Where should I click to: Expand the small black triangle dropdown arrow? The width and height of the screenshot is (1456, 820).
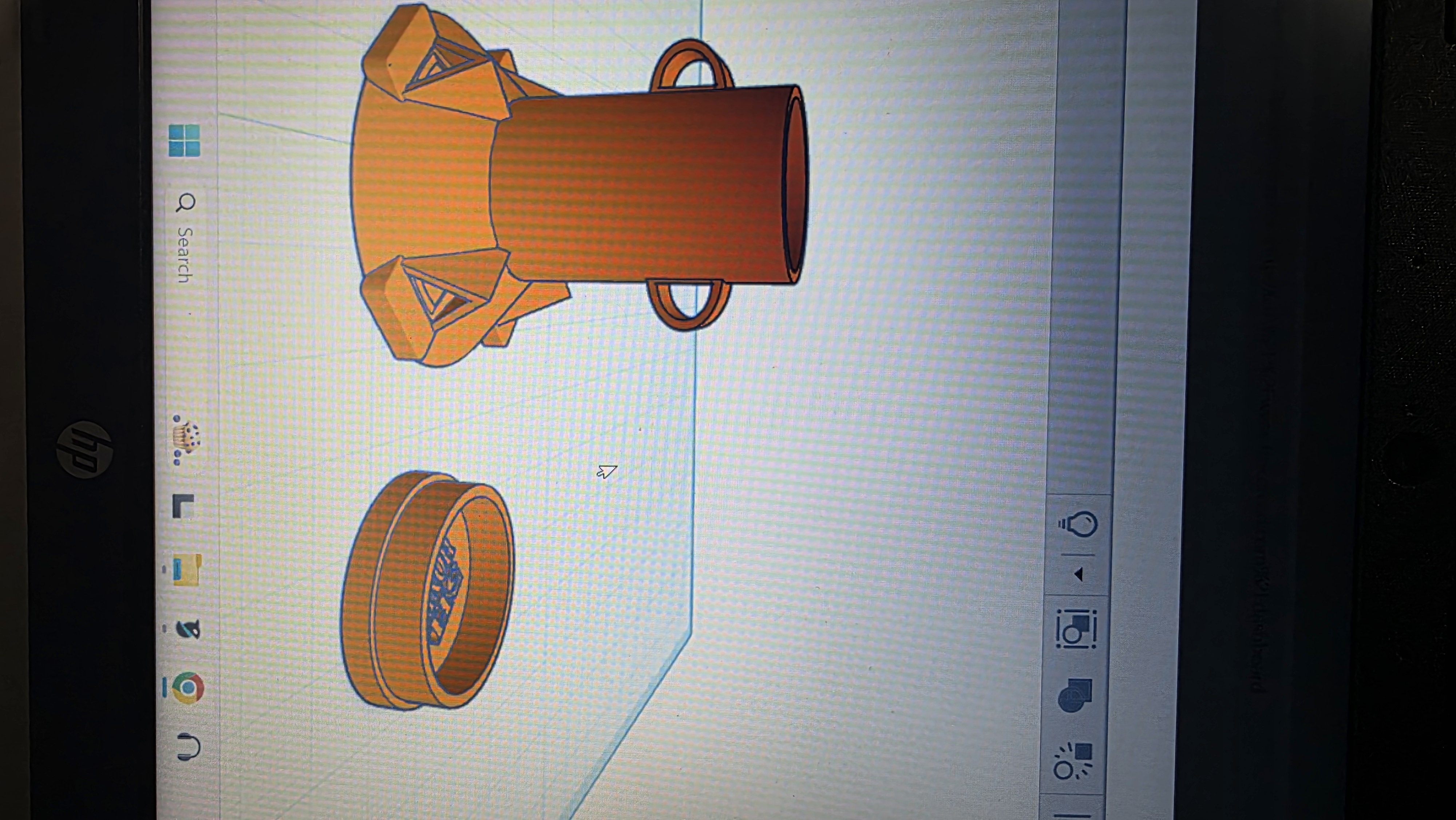(x=1079, y=575)
